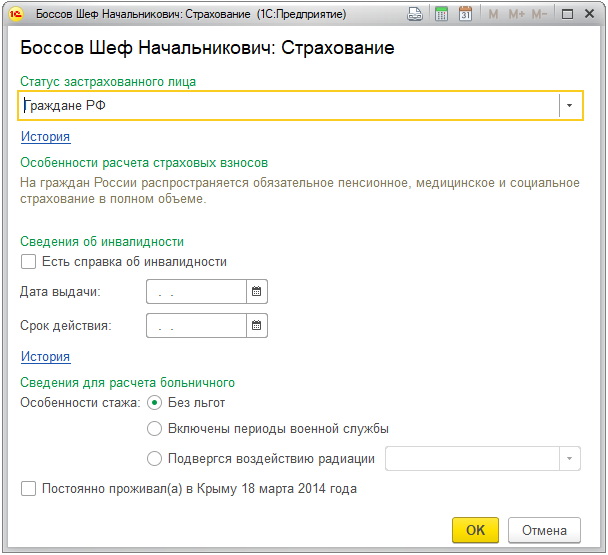Expand Статус застрахованного лица dropdown arrow
Image resolution: width=608 pixels, height=555 pixels.
tap(569, 105)
